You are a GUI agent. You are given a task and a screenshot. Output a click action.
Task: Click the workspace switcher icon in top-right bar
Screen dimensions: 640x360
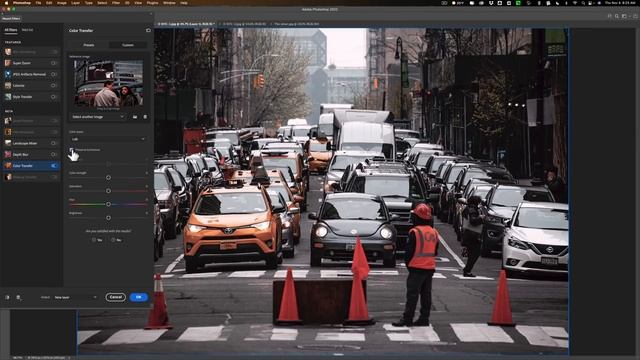[624, 16]
